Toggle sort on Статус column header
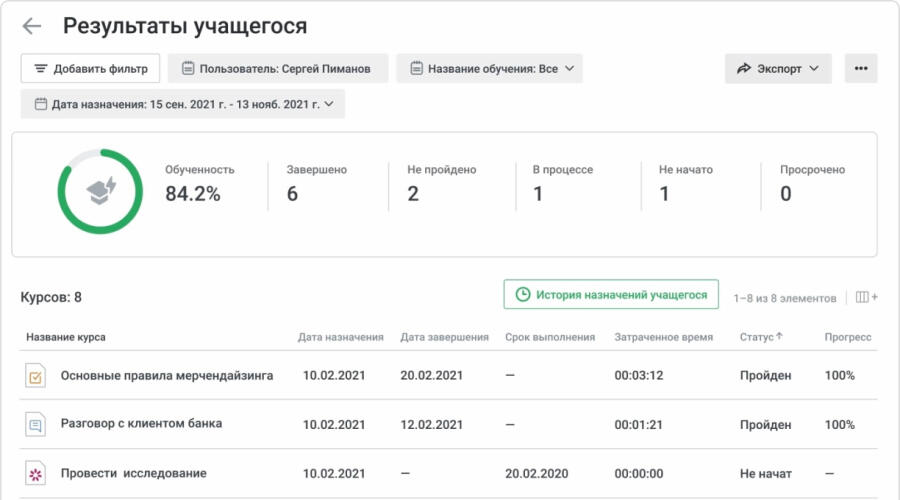The height and width of the screenshot is (500, 900). coord(761,337)
